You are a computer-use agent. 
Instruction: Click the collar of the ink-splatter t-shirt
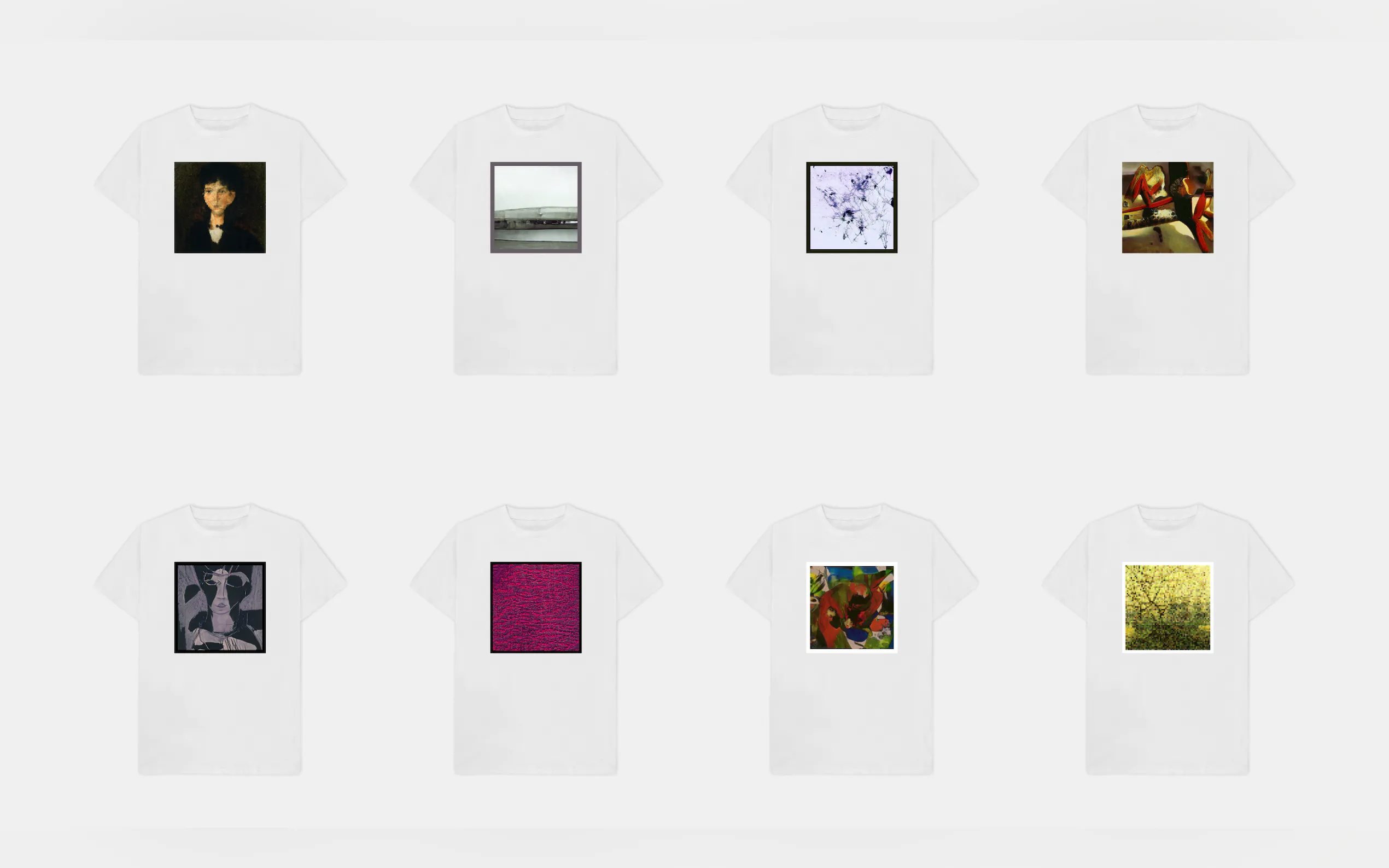pos(851,117)
